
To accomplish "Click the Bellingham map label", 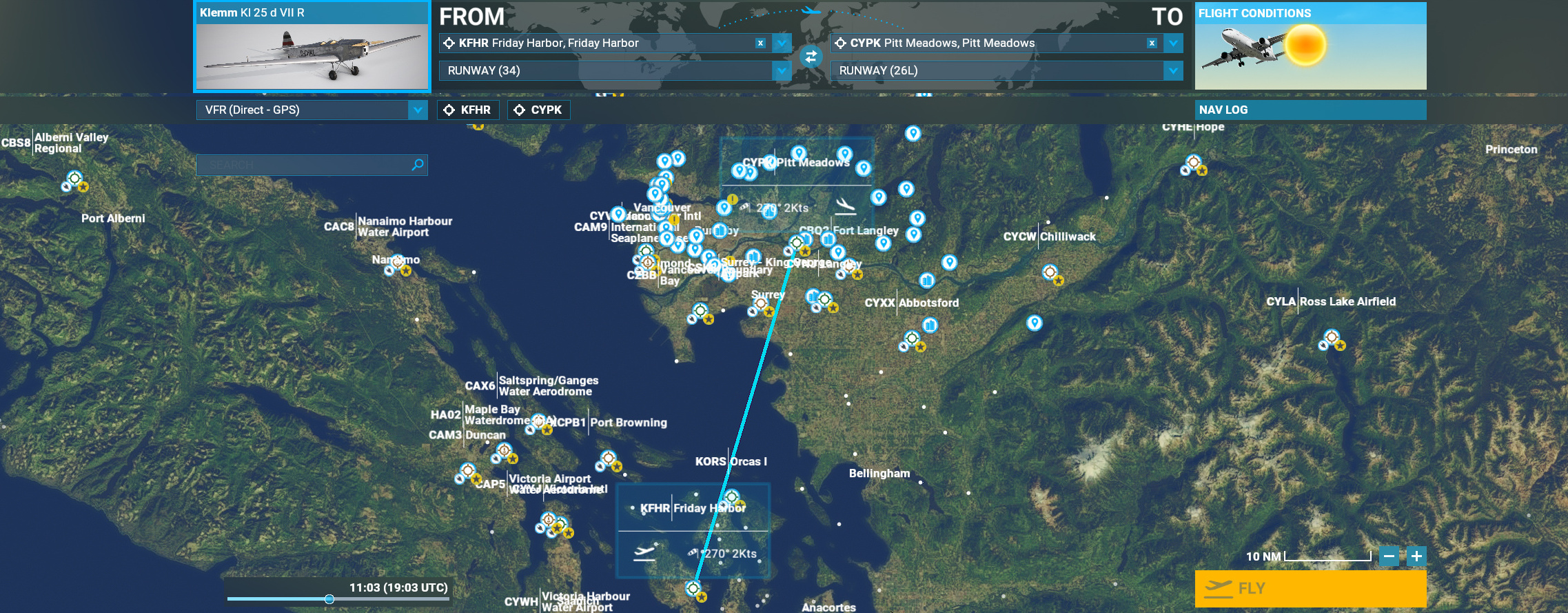I will 879,474.
